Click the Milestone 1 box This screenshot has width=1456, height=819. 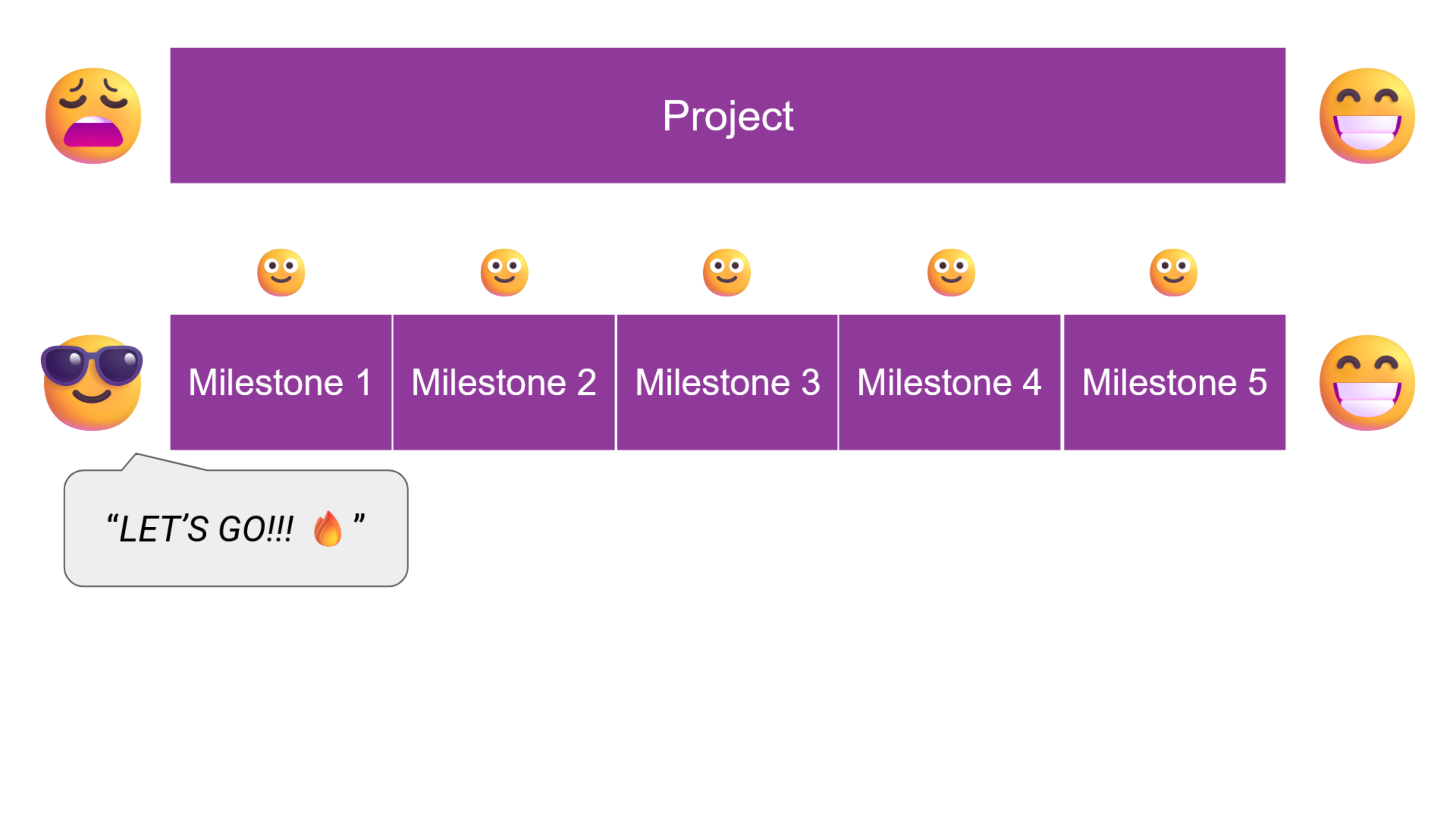[x=281, y=382]
